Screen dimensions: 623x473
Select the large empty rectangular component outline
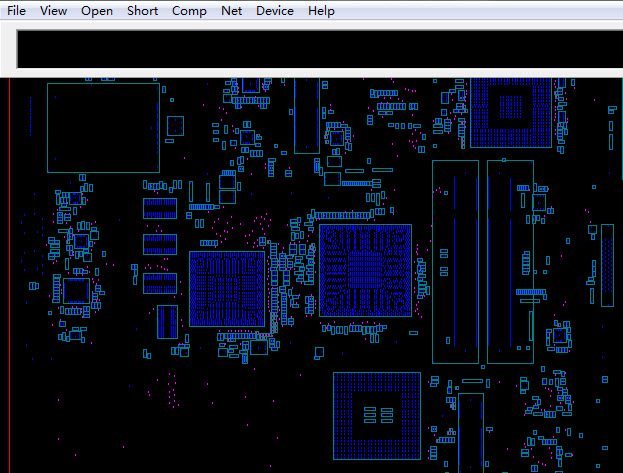[103, 128]
